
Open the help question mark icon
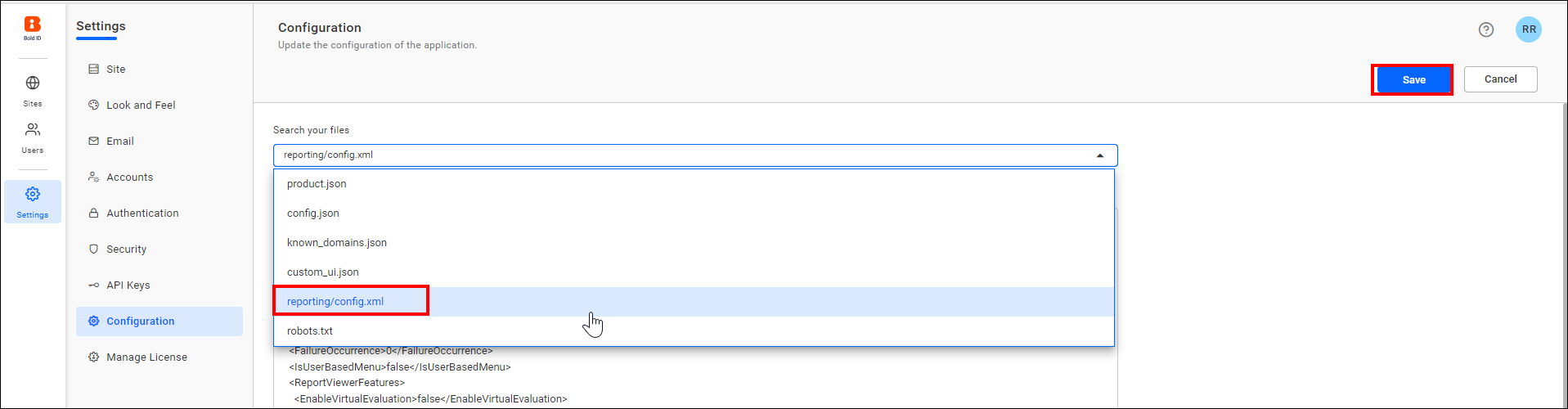(1486, 29)
